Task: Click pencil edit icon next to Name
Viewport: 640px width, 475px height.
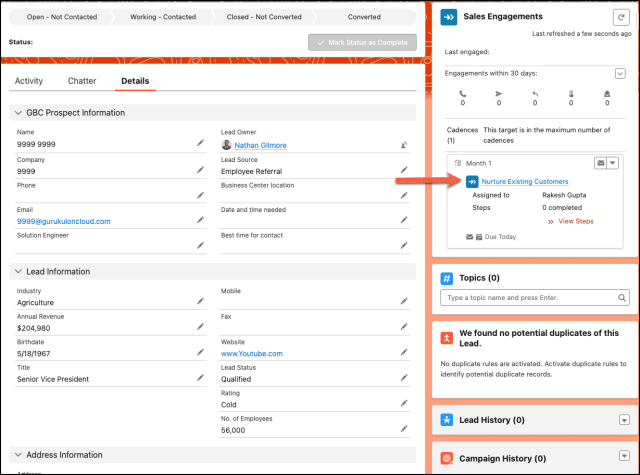Action: (x=200, y=144)
